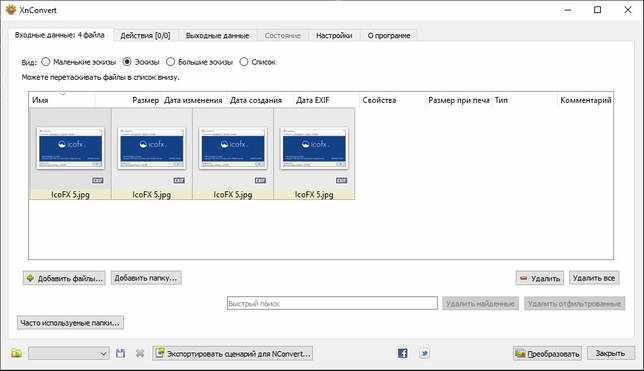Click the XnConvert application logo icon

11,9
